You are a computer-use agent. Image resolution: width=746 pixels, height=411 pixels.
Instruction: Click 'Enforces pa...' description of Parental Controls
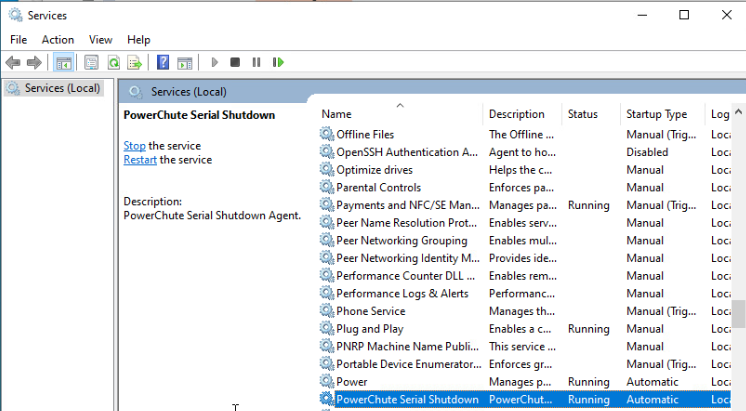coord(521,187)
